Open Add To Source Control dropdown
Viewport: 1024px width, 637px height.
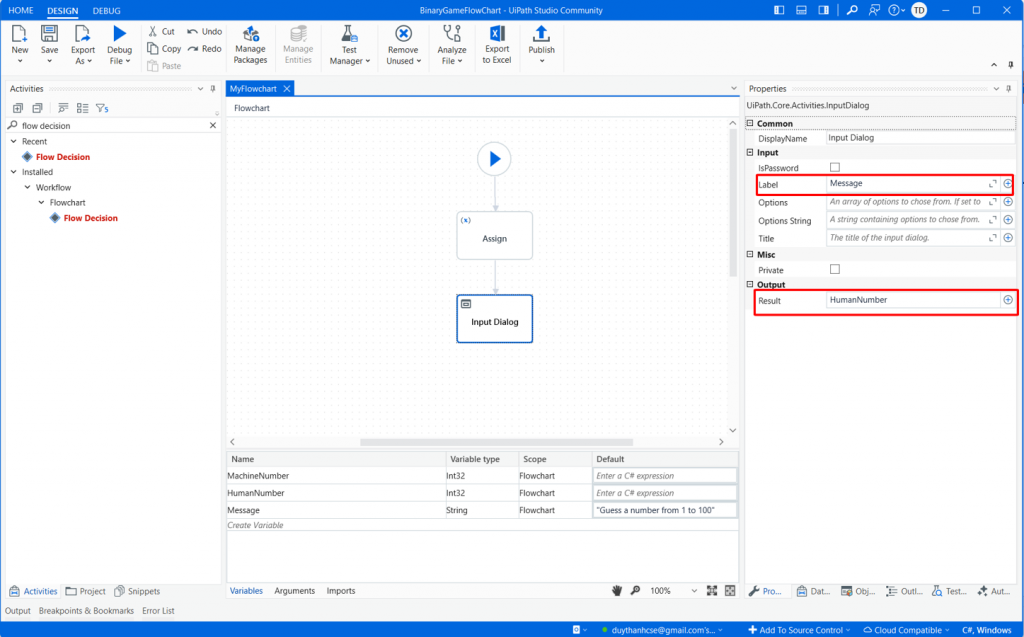pos(799,630)
